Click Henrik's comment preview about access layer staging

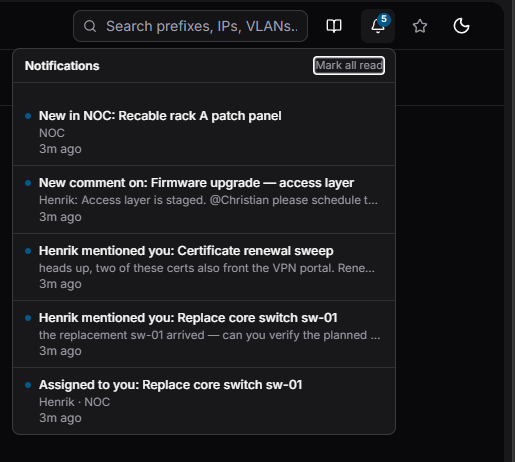pos(208,200)
